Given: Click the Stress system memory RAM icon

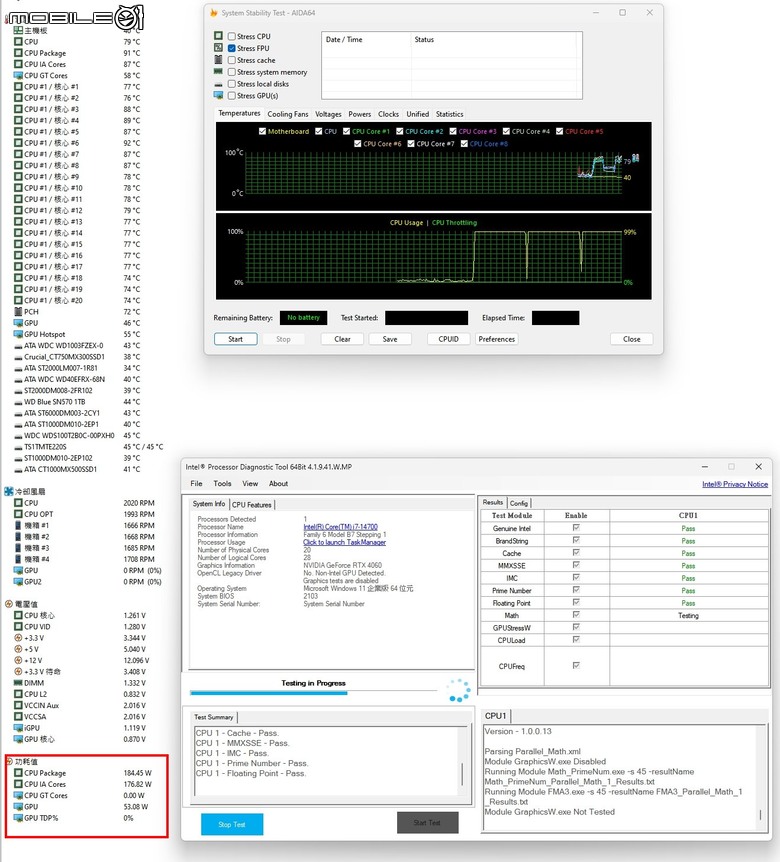Looking at the screenshot, I should click(x=218, y=71).
